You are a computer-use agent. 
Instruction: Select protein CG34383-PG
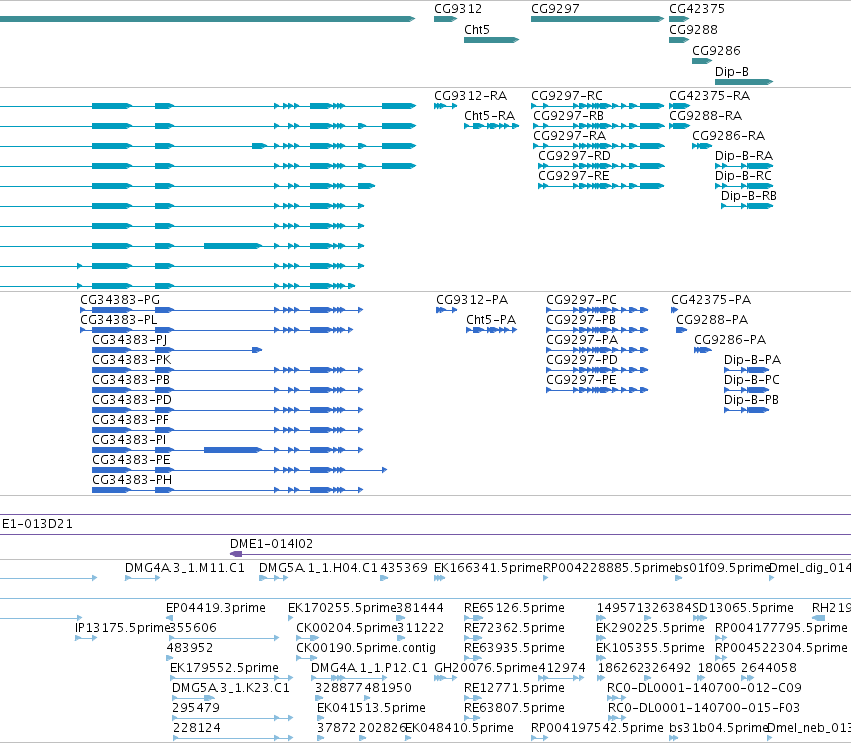[x=120, y=300]
